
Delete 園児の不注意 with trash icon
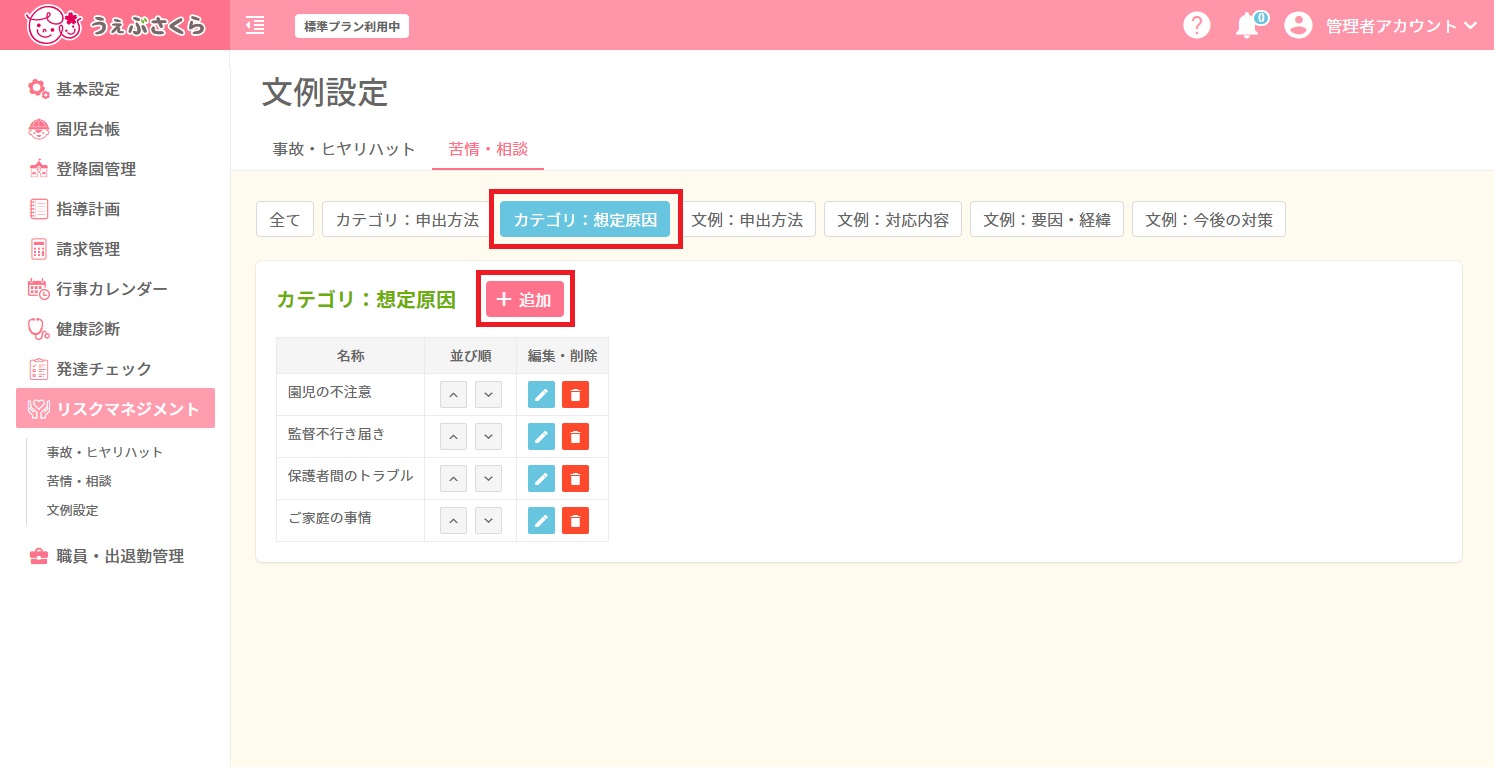pyautogui.click(x=575, y=395)
